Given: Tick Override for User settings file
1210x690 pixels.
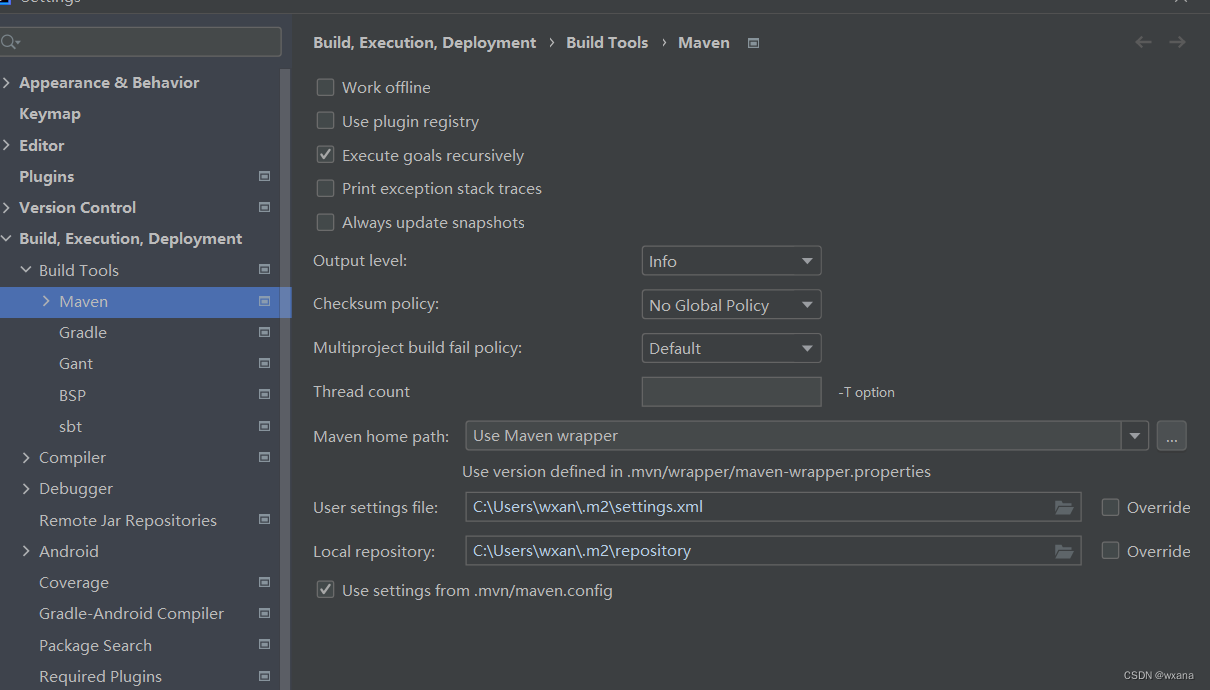Looking at the screenshot, I should (1110, 507).
